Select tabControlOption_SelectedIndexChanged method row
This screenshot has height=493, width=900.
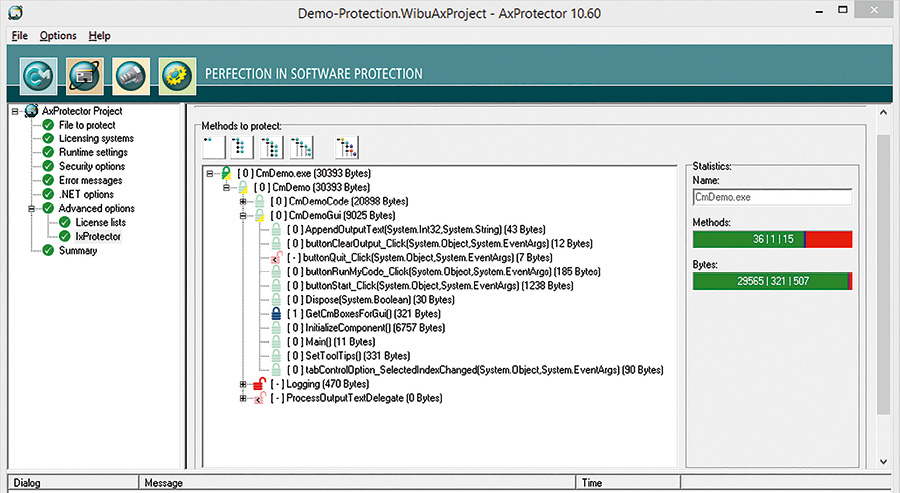(x=475, y=370)
